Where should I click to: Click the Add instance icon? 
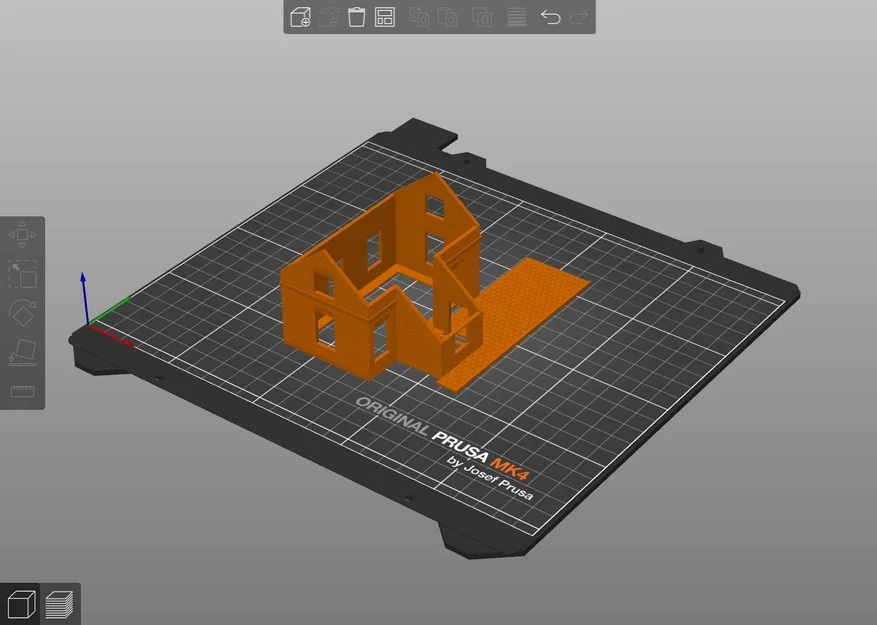click(482, 17)
